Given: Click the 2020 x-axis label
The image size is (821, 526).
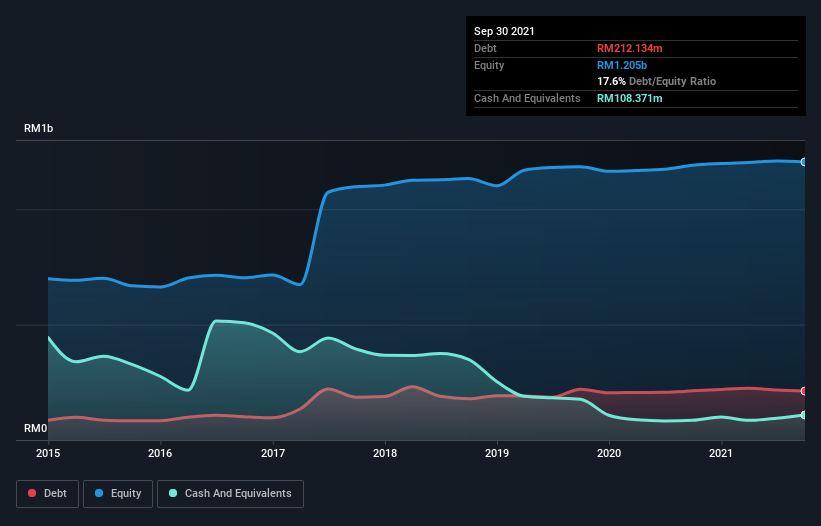Looking at the screenshot, I should [x=609, y=453].
